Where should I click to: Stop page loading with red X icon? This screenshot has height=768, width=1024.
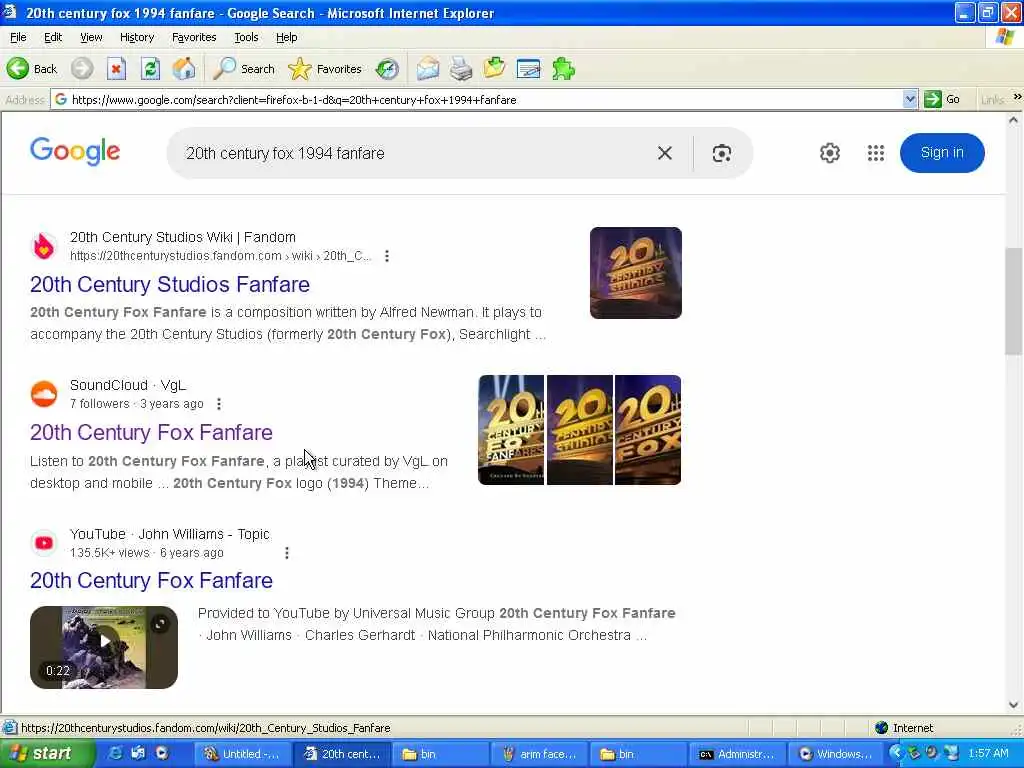coord(116,69)
